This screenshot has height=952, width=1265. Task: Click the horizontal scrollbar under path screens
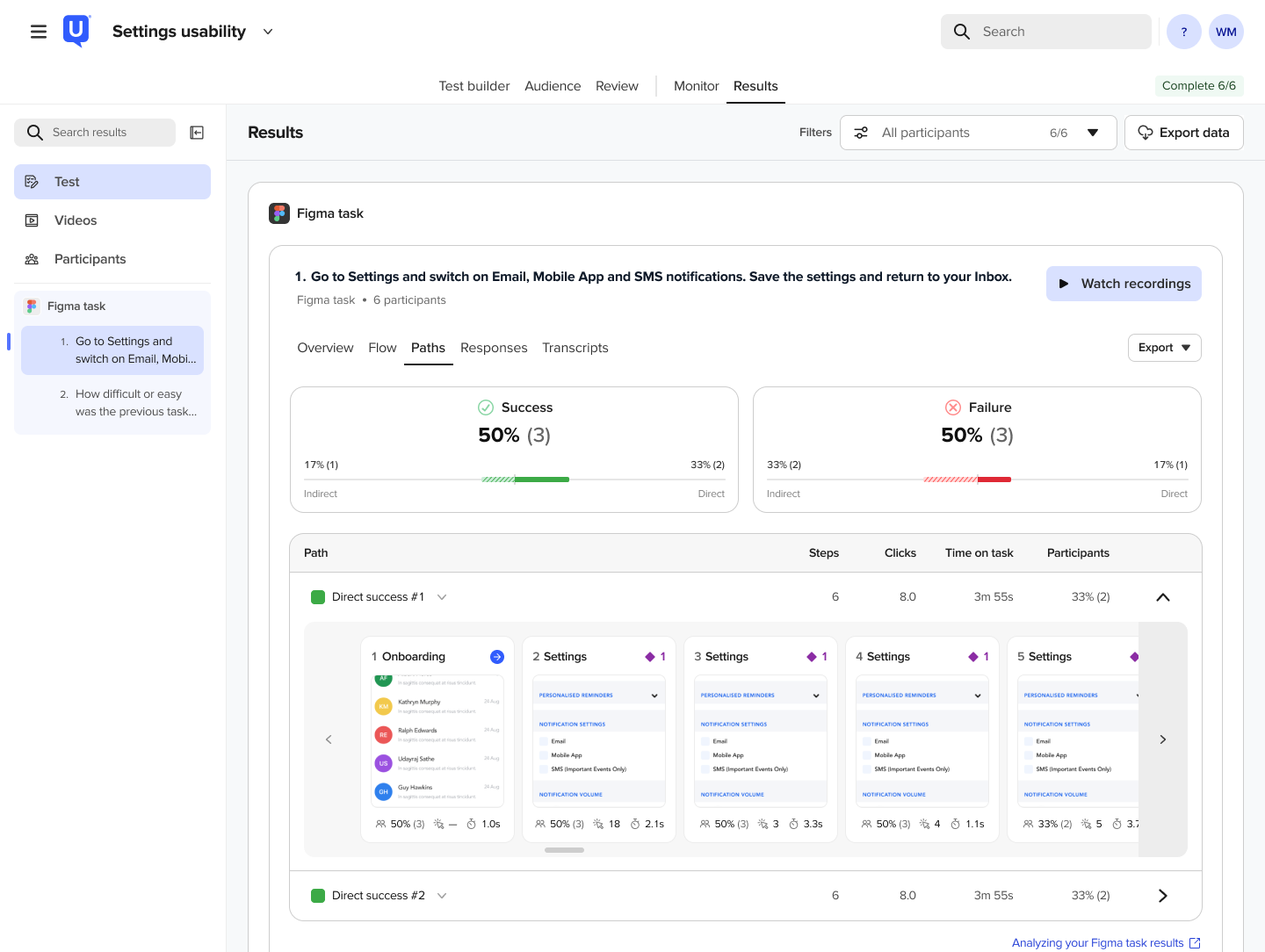(x=564, y=850)
